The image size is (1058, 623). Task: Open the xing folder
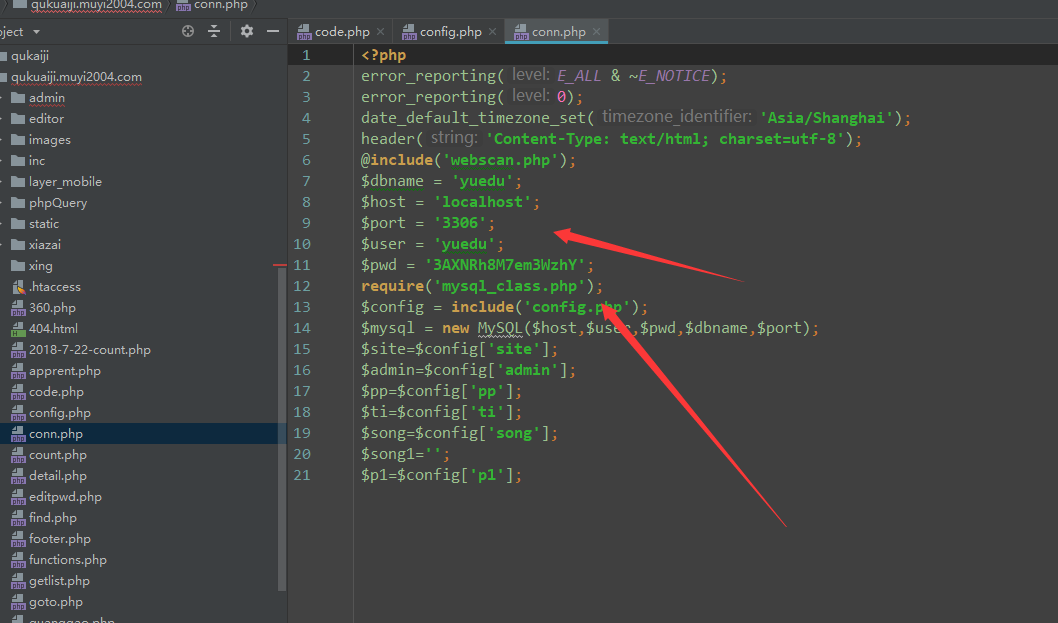[x=40, y=265]
